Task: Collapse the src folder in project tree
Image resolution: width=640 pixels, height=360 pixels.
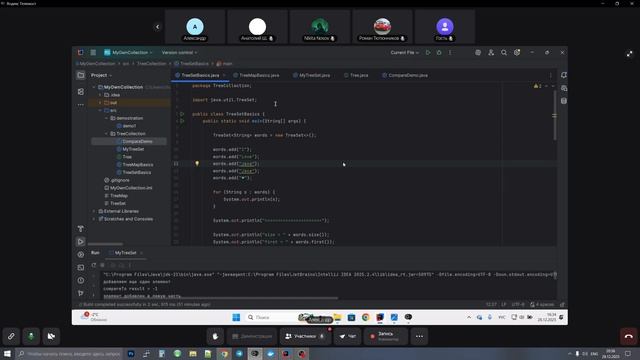Action: tap(100, 110)
